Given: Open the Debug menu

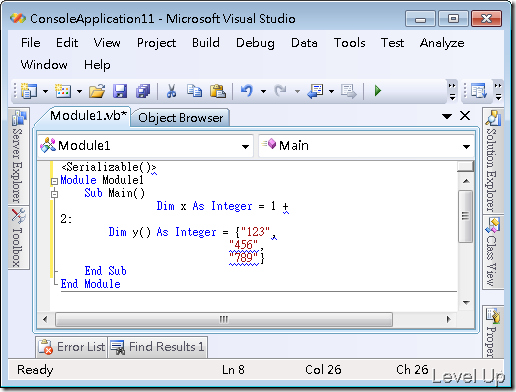Looking at the screenshot, I should coord(255,43).
